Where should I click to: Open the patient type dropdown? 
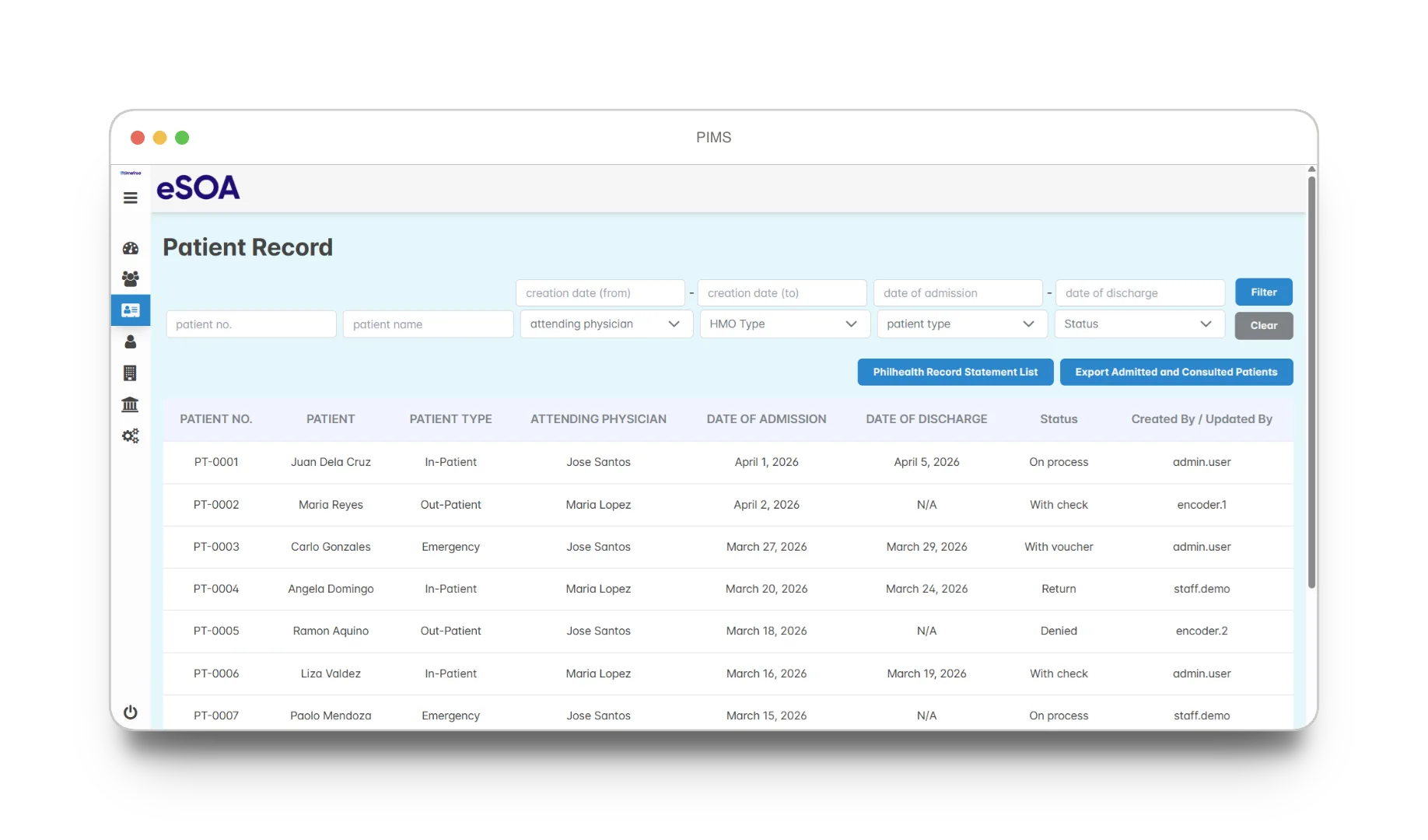point(961,324)
